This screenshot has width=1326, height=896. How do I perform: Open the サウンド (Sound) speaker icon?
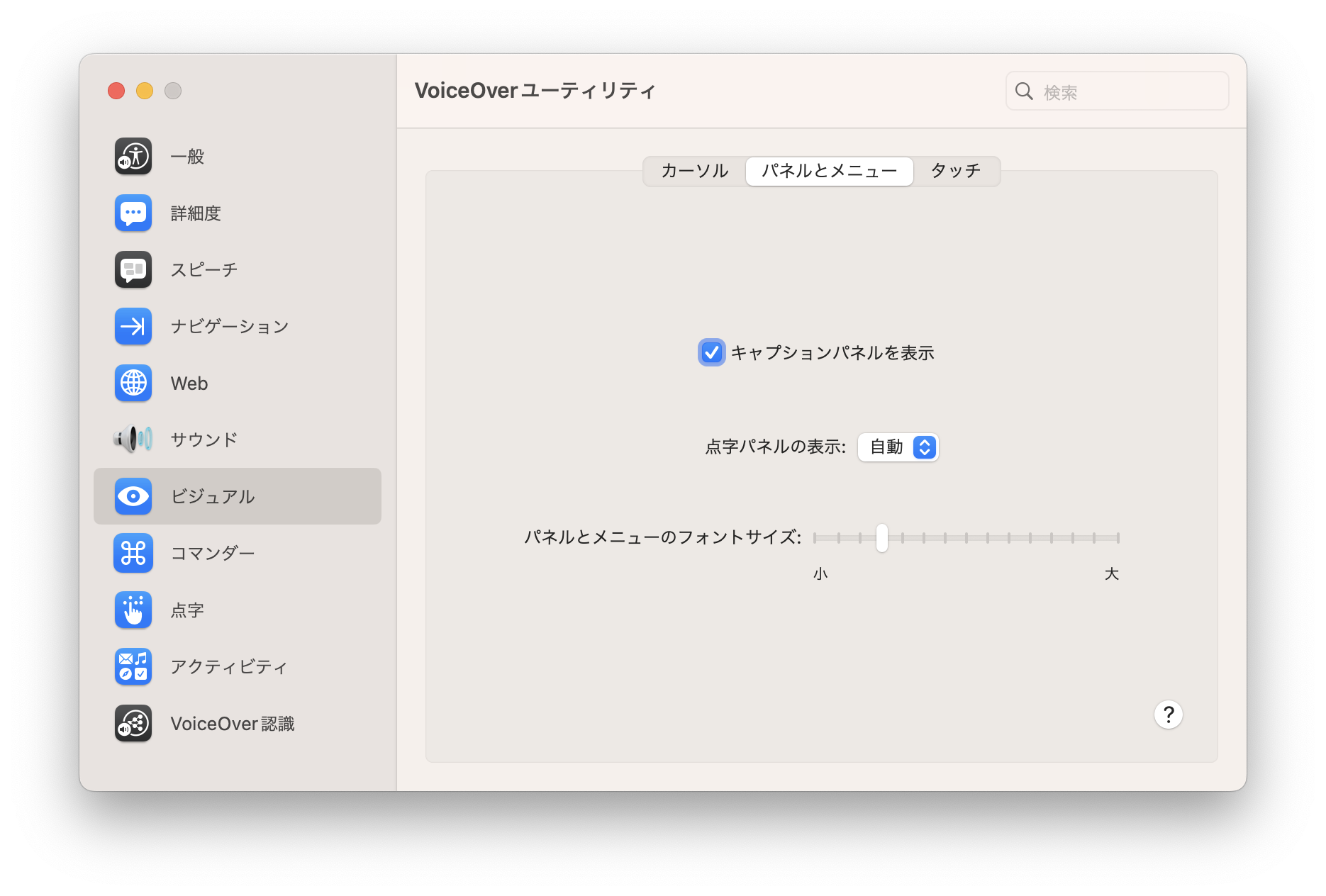(x=133, y=439)
